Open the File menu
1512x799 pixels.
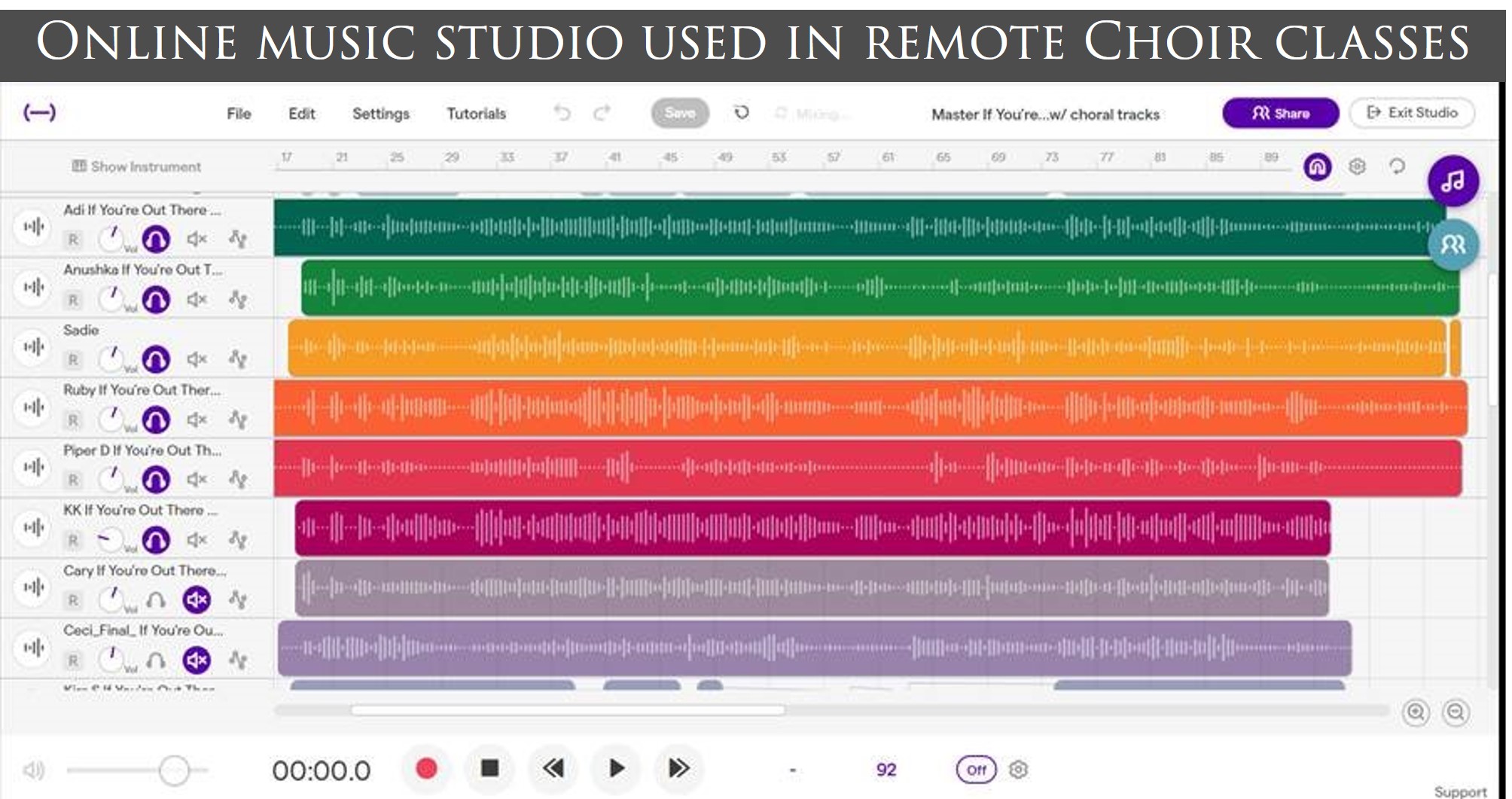click(239, 114)
